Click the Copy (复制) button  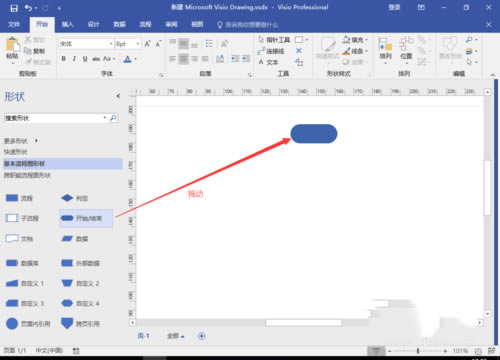(x=35, y=51)
